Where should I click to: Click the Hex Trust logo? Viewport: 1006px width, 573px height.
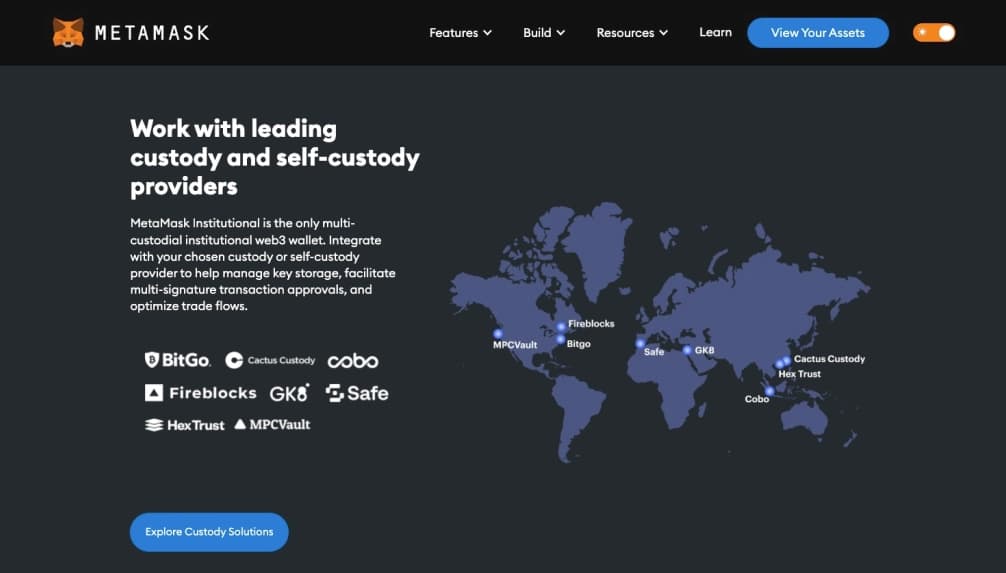point(185,425)
